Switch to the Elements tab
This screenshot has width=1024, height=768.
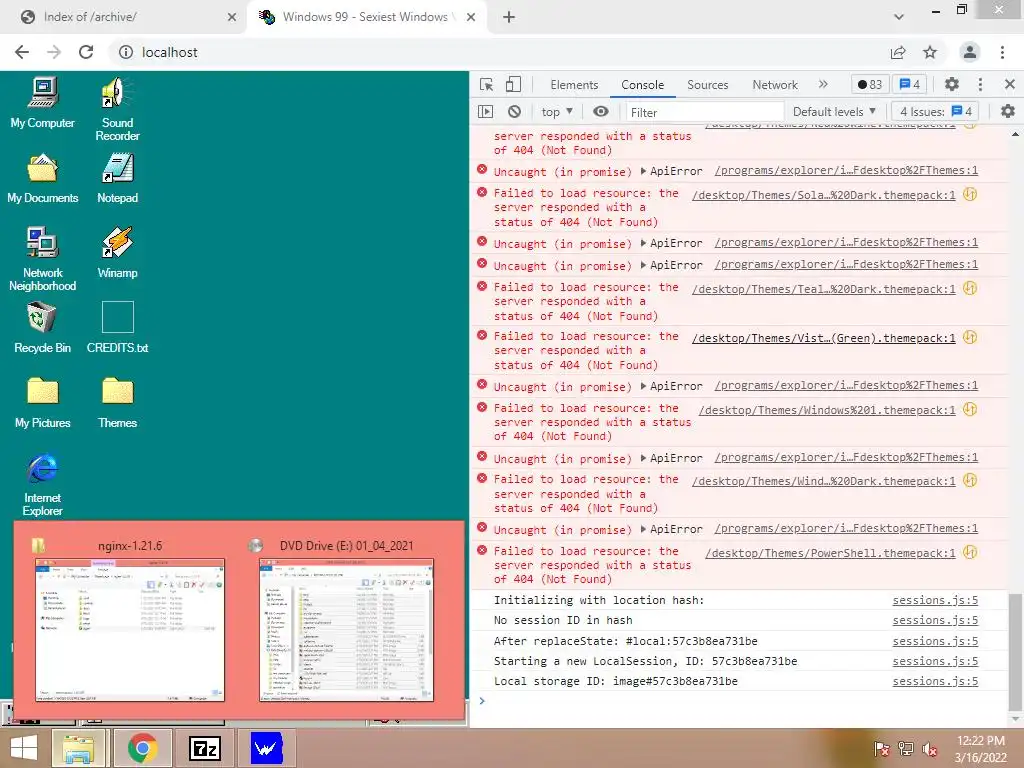(x=573, y=84)
